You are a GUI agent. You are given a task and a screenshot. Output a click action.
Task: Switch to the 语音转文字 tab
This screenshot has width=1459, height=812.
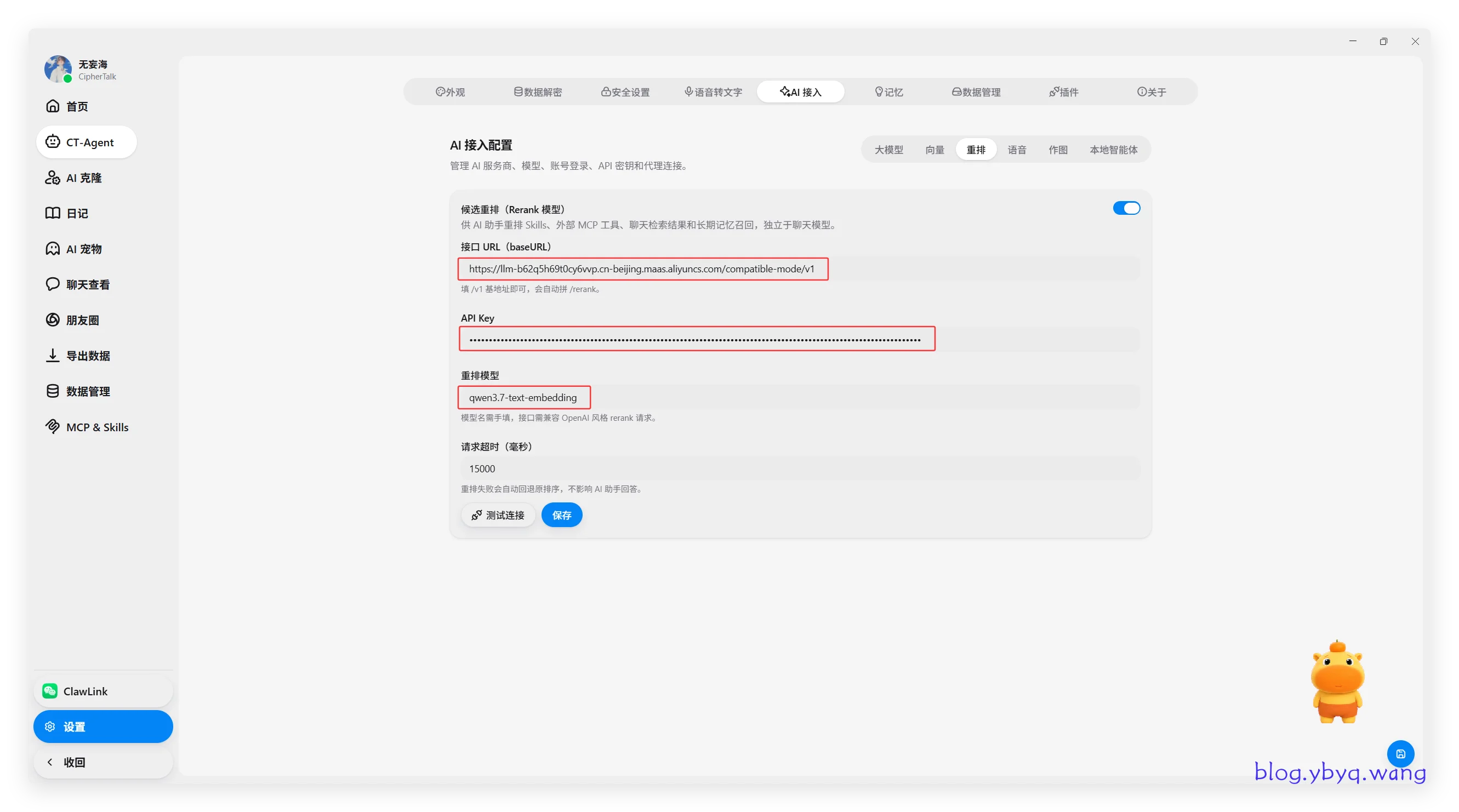tap(713, 92)
